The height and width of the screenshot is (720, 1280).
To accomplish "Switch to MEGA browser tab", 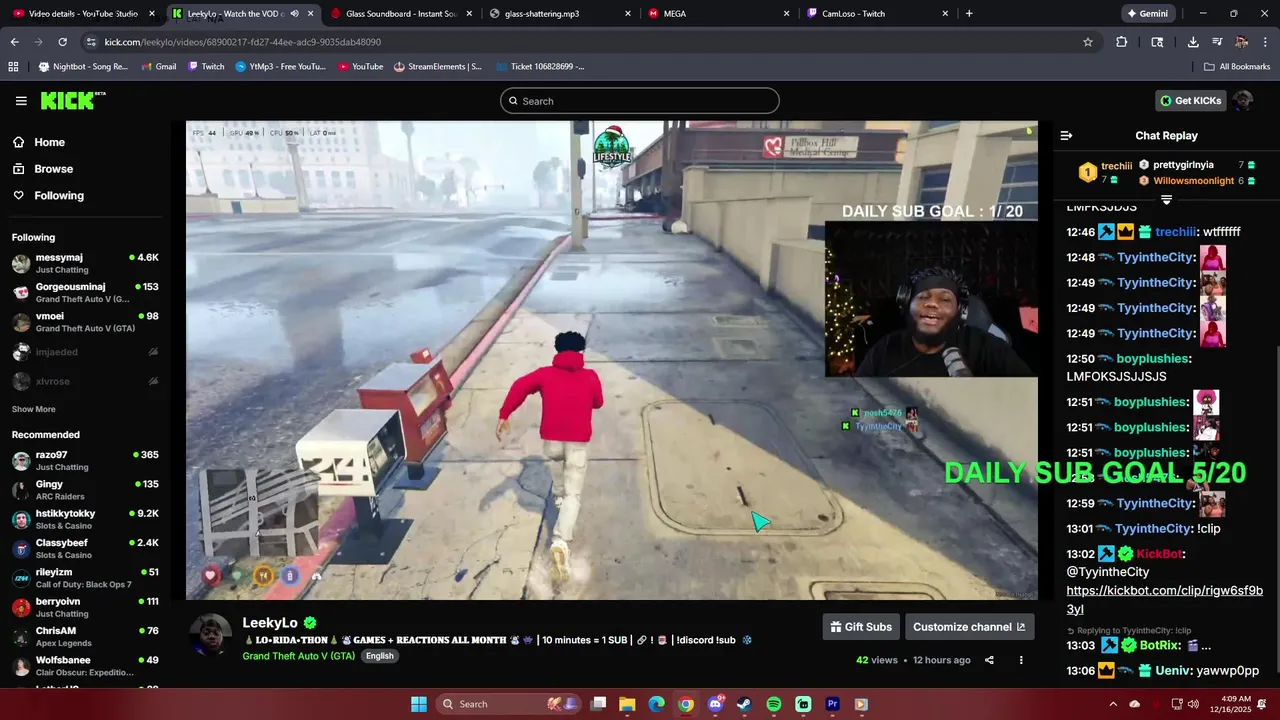I will click(718, 14).
